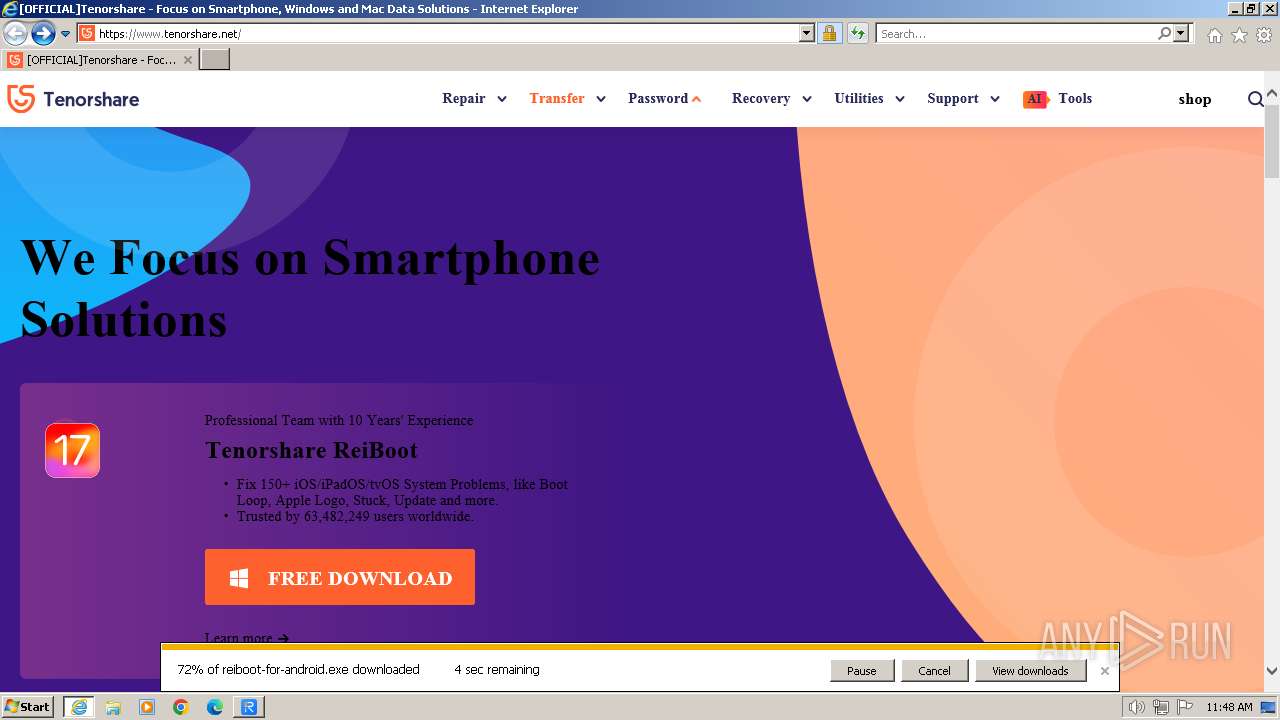
Task: Go to the shop link
Action: click(1195, 99)
